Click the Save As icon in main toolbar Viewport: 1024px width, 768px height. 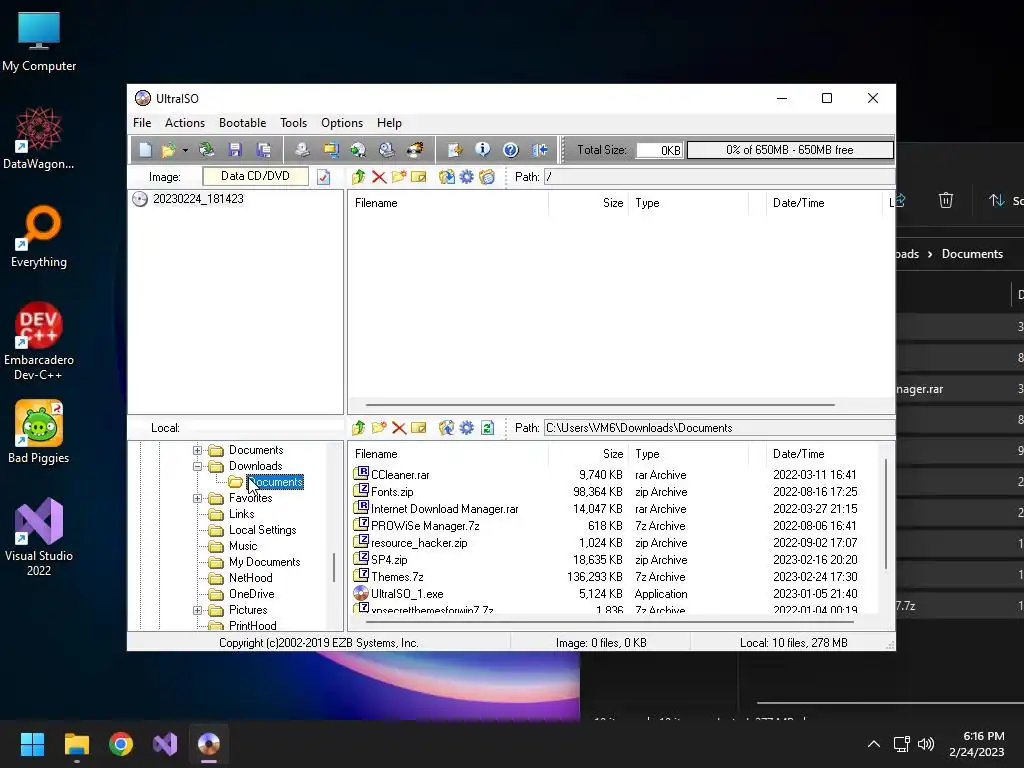pos(263,150)
